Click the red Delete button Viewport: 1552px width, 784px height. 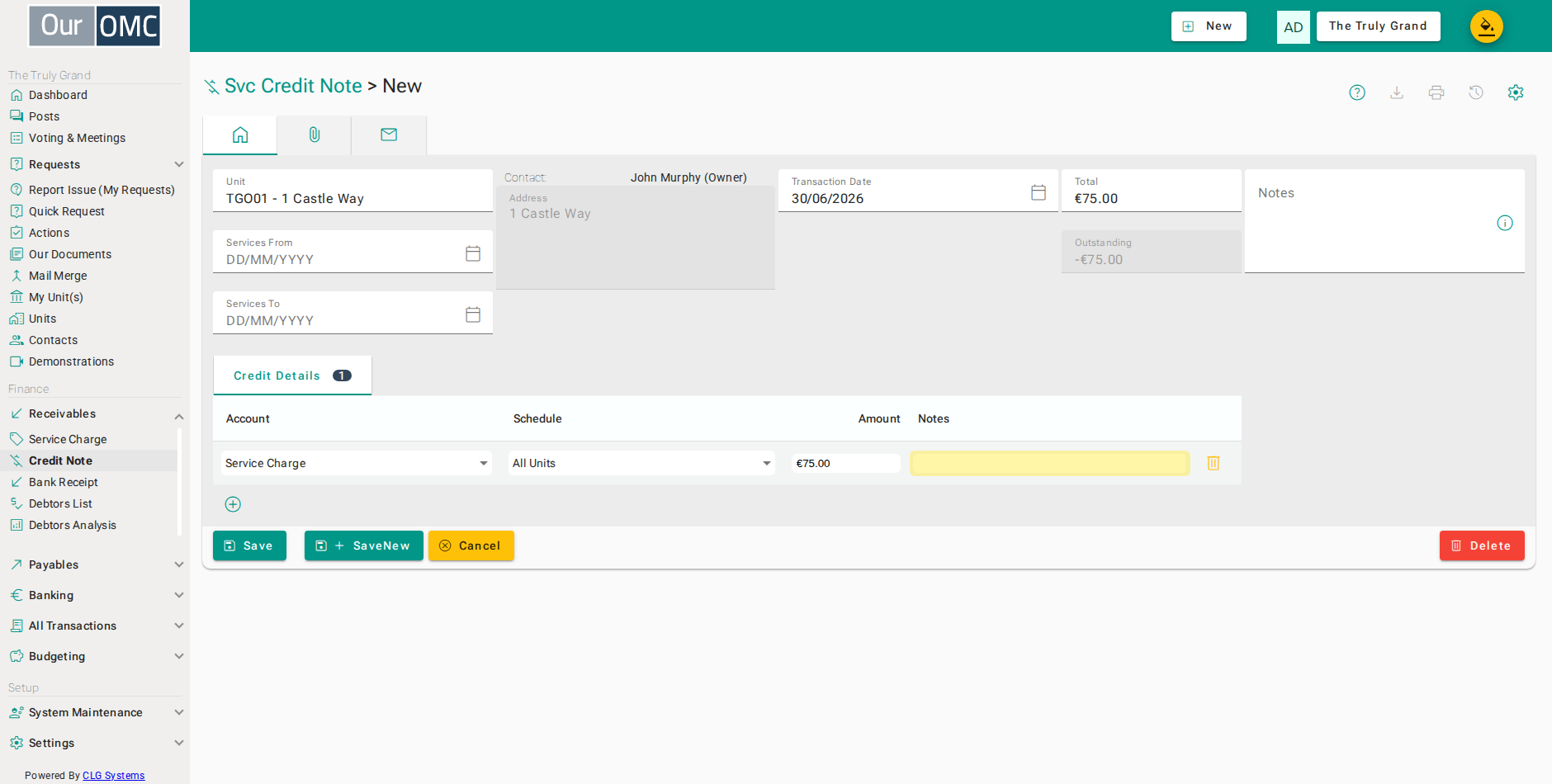point(1482,545)
